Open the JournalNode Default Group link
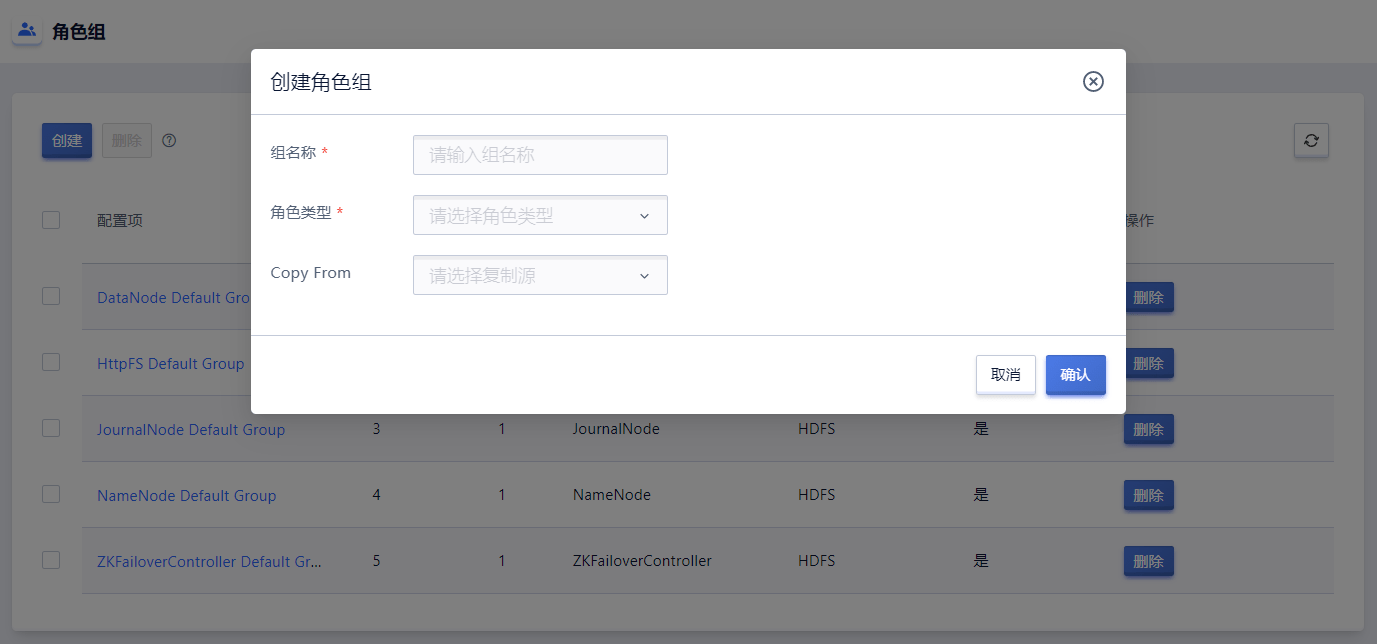Image resolution: width=1377 pixels, height=644 pixels. [x=191, y=430]
